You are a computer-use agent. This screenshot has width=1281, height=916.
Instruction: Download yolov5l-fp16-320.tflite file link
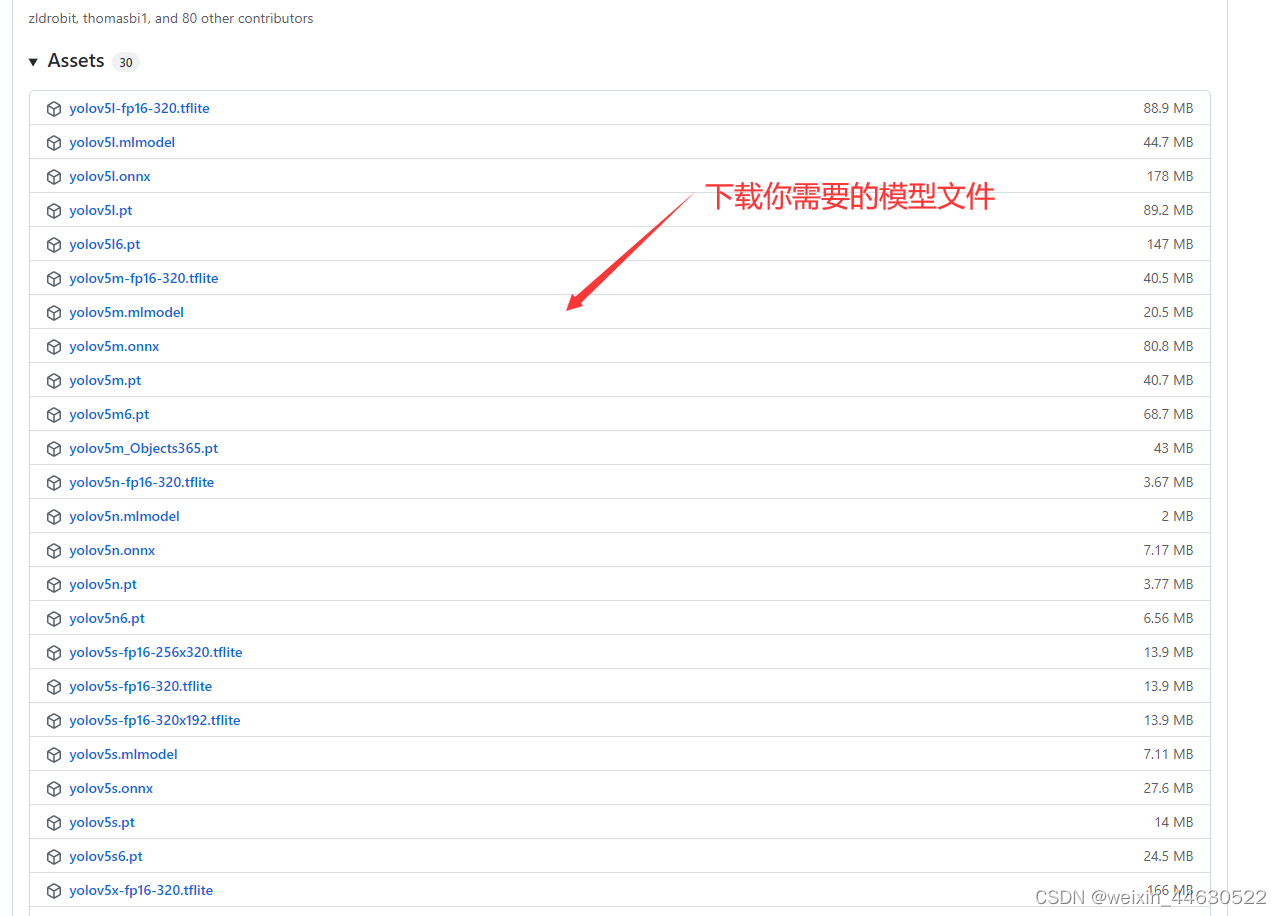(140, 108)
